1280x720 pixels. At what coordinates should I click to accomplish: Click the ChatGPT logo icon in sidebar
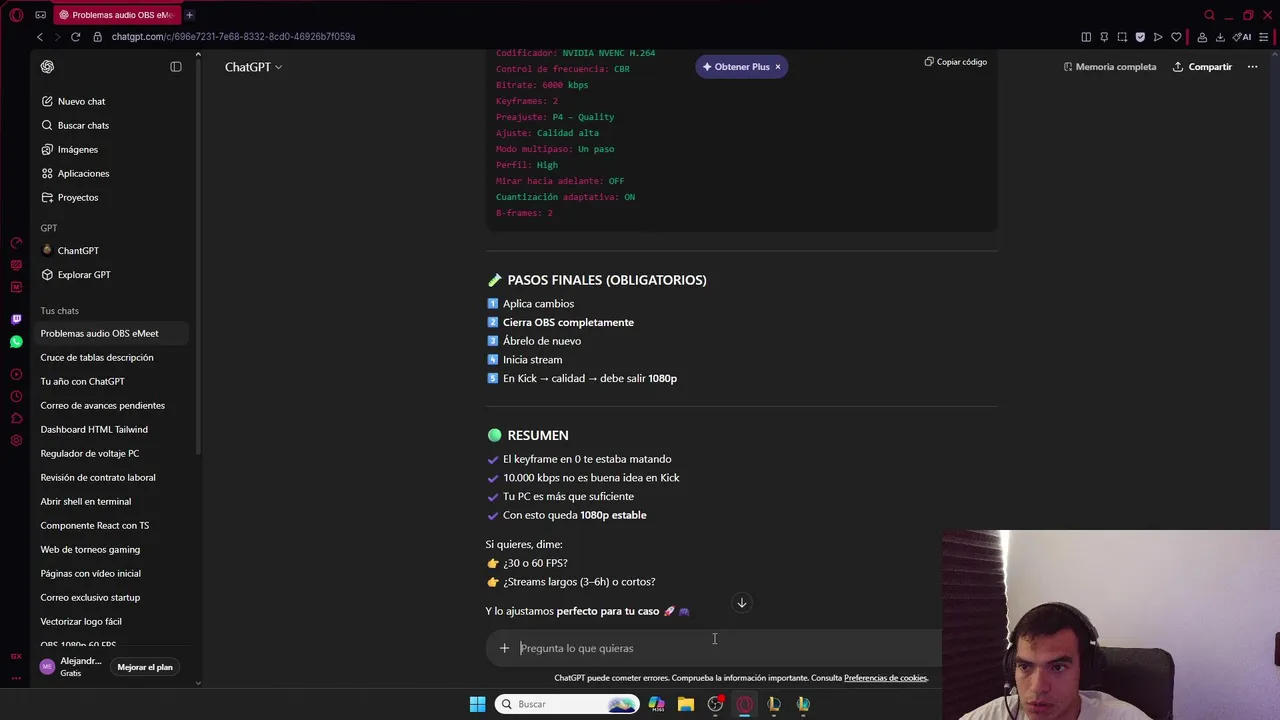(47, 67)
